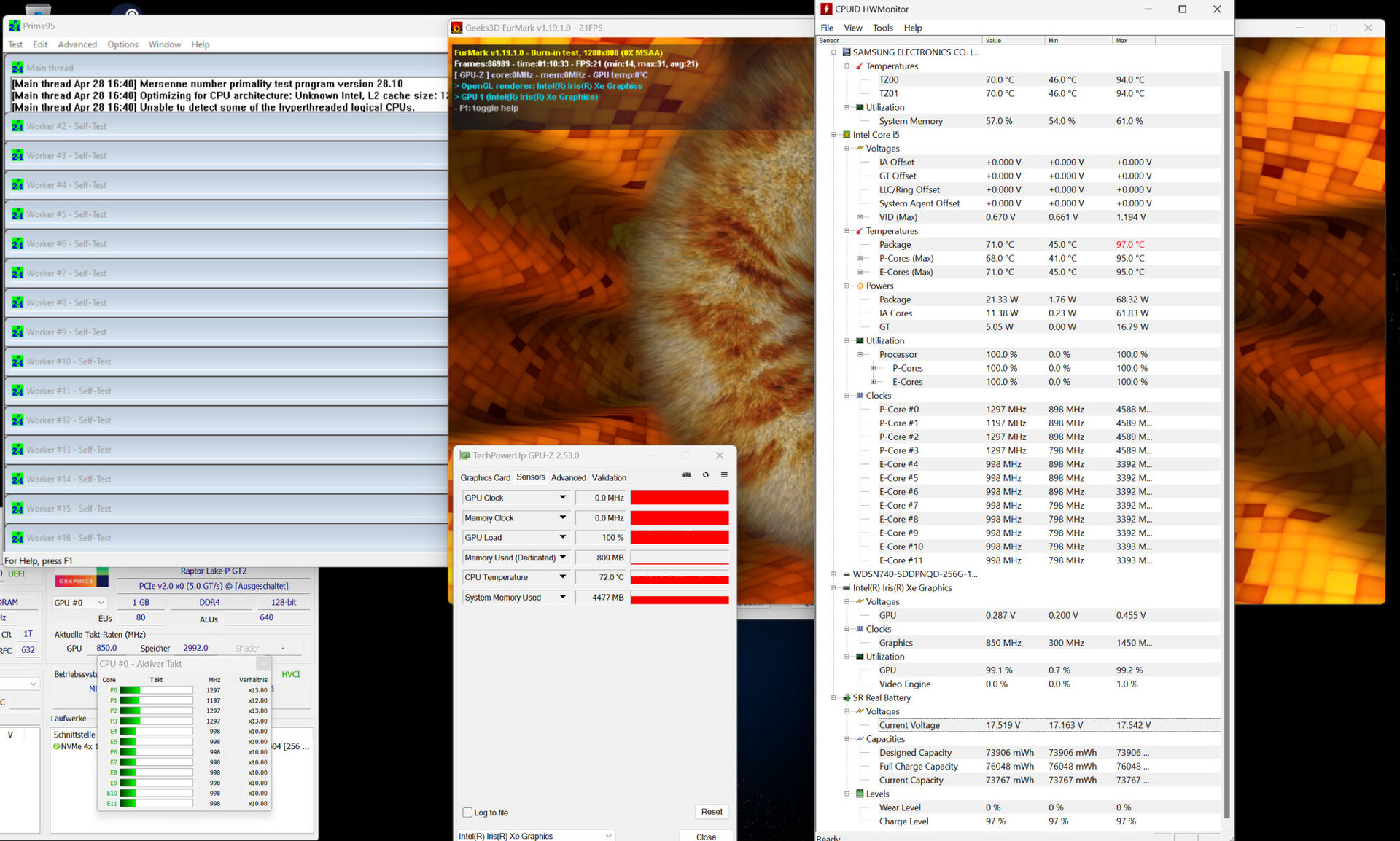Open the HWMonitor Tools menu
The height and width of the screenshot is (841, 1400).
pos(882,28)
